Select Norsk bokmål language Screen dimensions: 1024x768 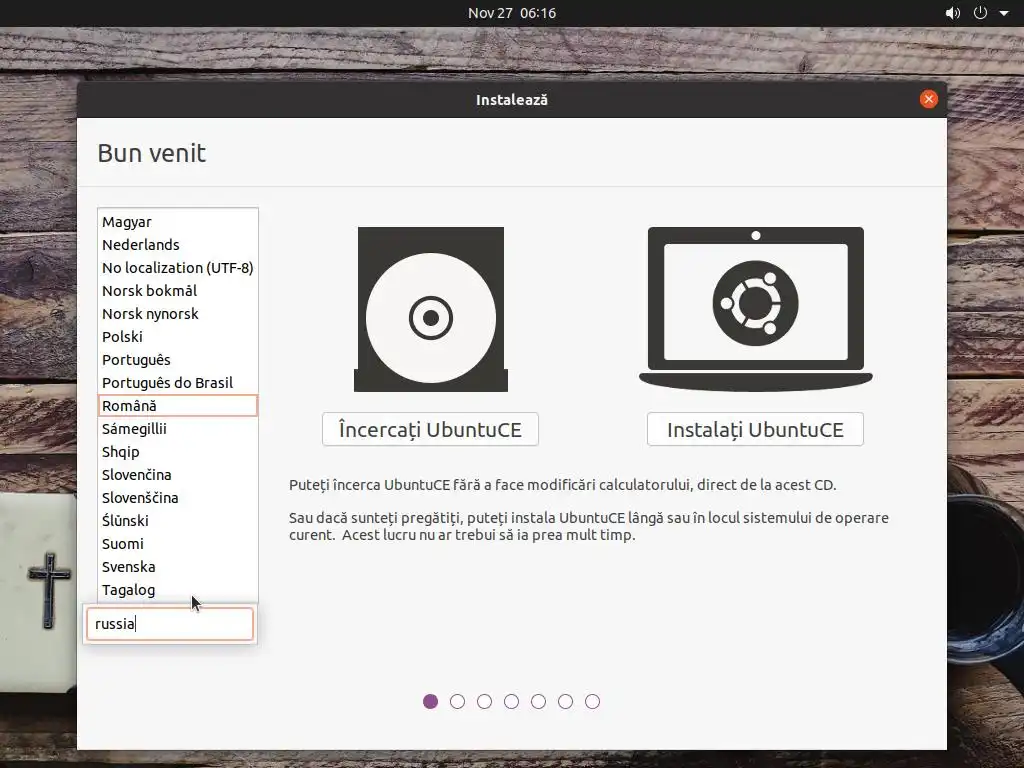(x=178, y=291)
